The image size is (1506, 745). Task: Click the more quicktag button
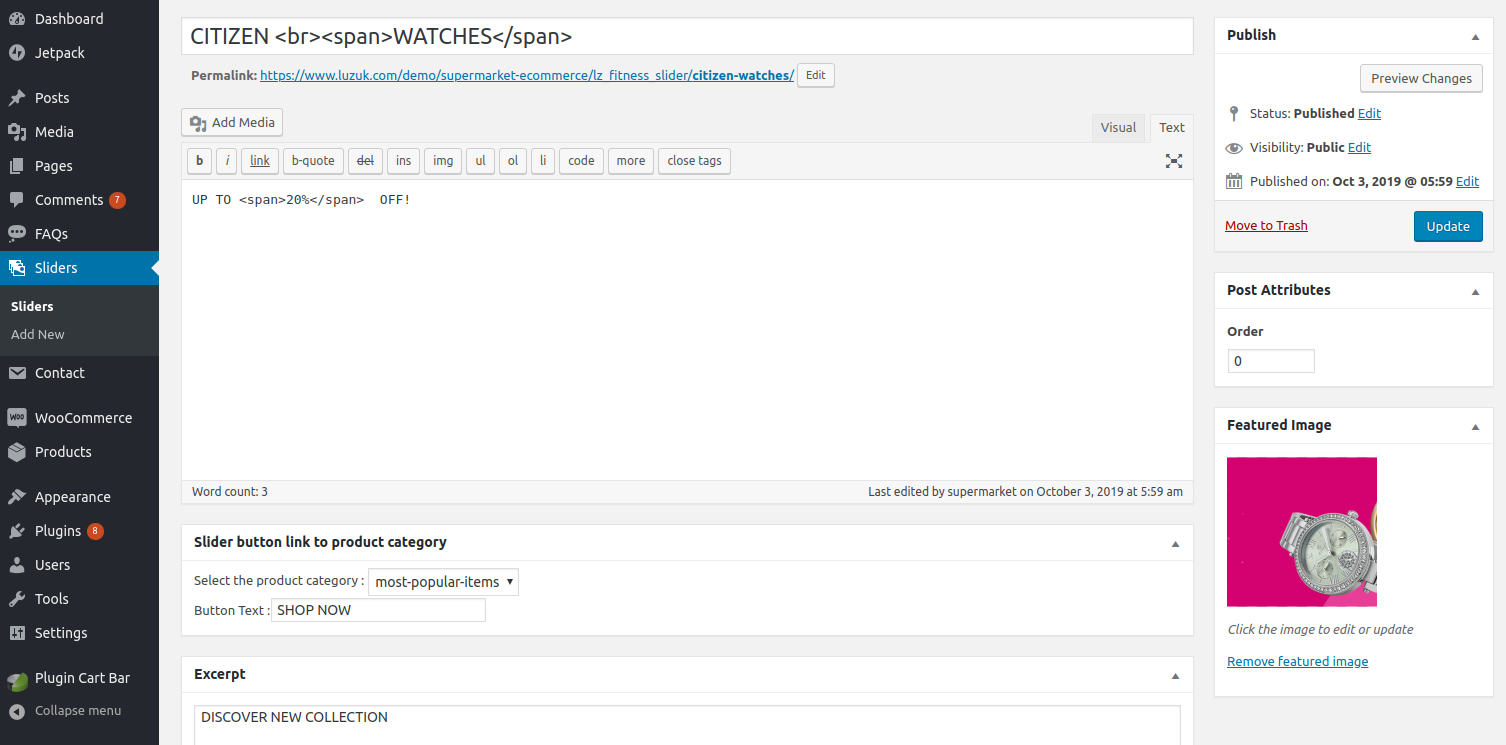[631, 161]
